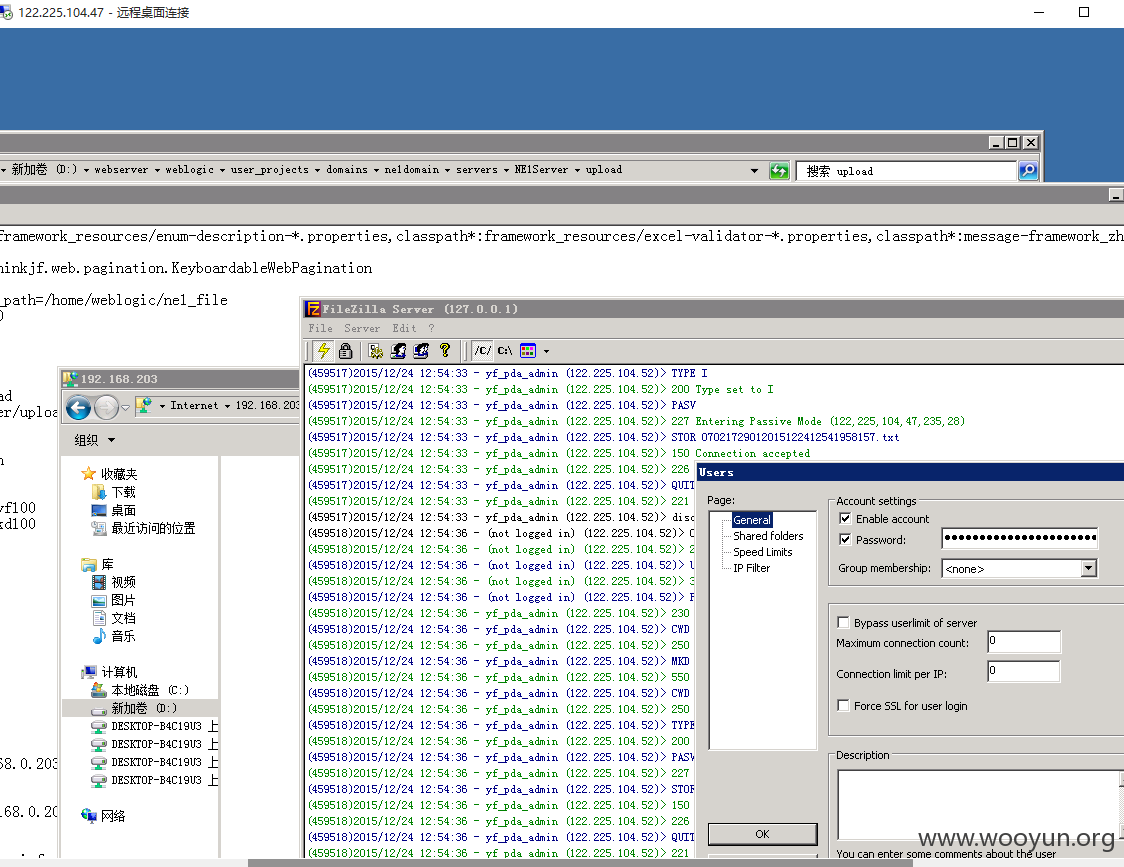
Task: Open address bar history dropdown arrow
Action: coord(754,171)
